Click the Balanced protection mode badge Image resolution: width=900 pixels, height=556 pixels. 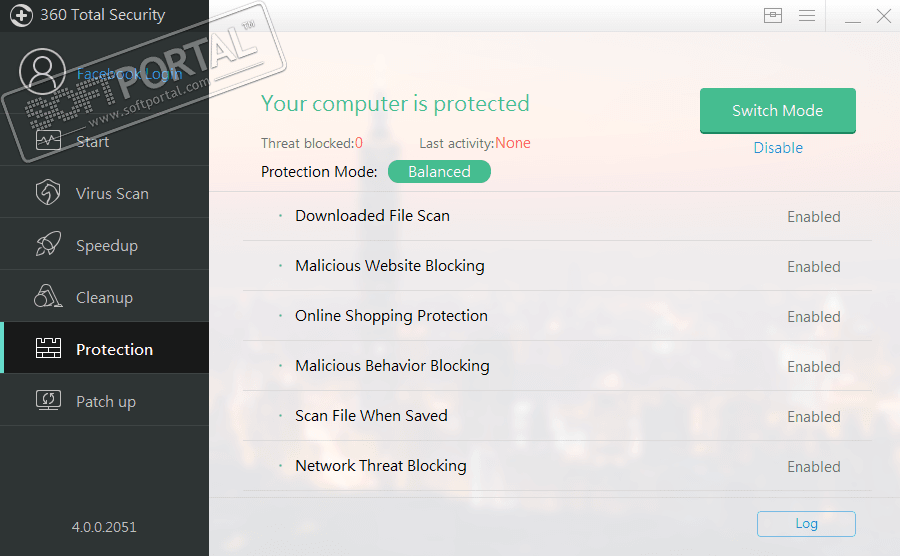pos(439,172)
